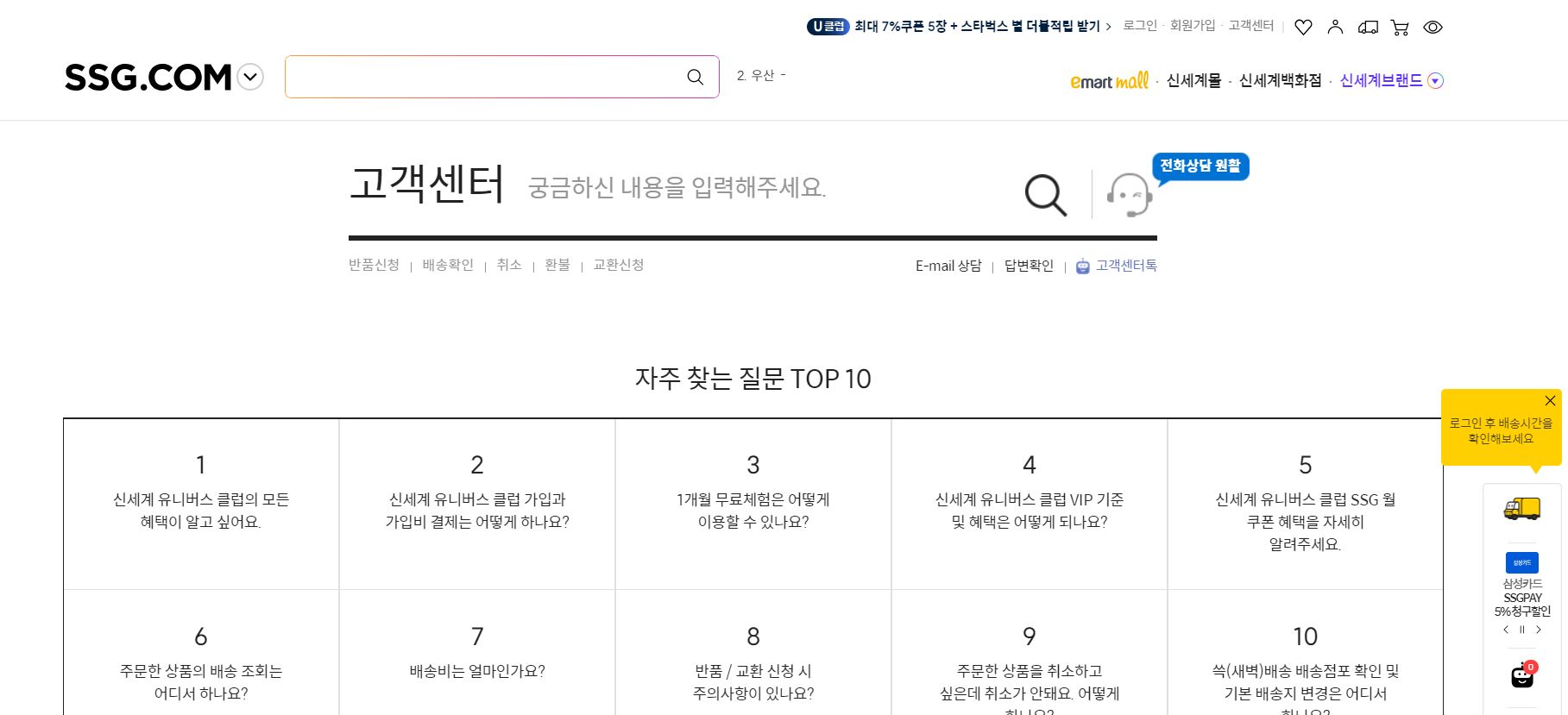Open the recently viewed eye icon
1568x715 pixels.
pos(1433,28)
